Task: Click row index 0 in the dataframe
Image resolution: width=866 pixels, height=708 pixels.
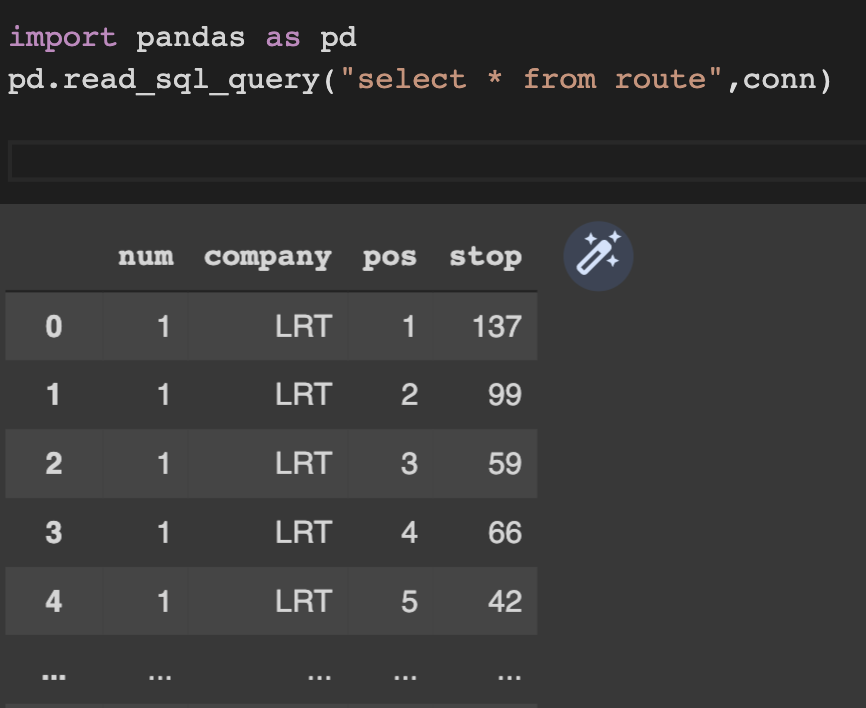Action: coord(55,326)
